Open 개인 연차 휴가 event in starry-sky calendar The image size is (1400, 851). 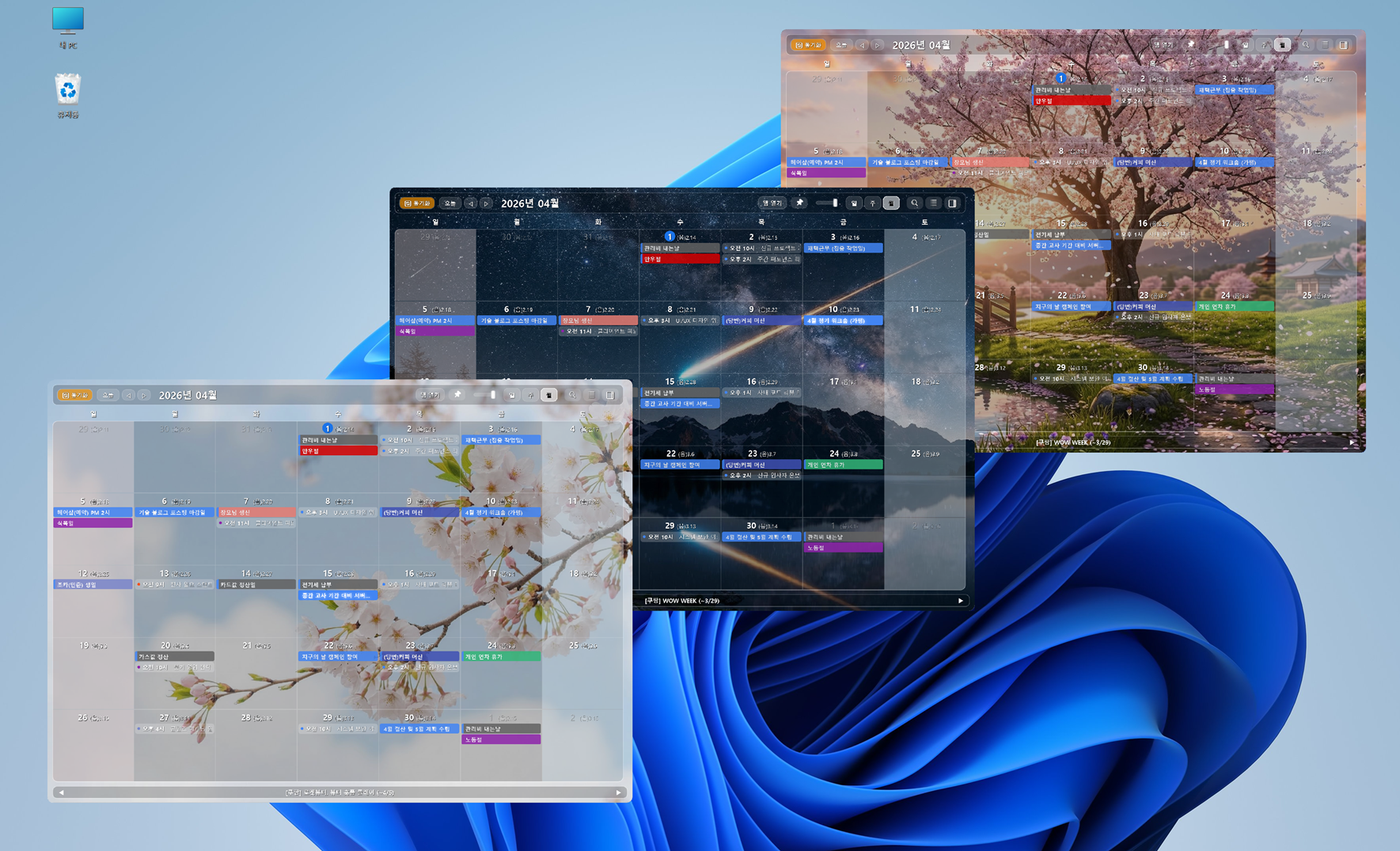843,465
